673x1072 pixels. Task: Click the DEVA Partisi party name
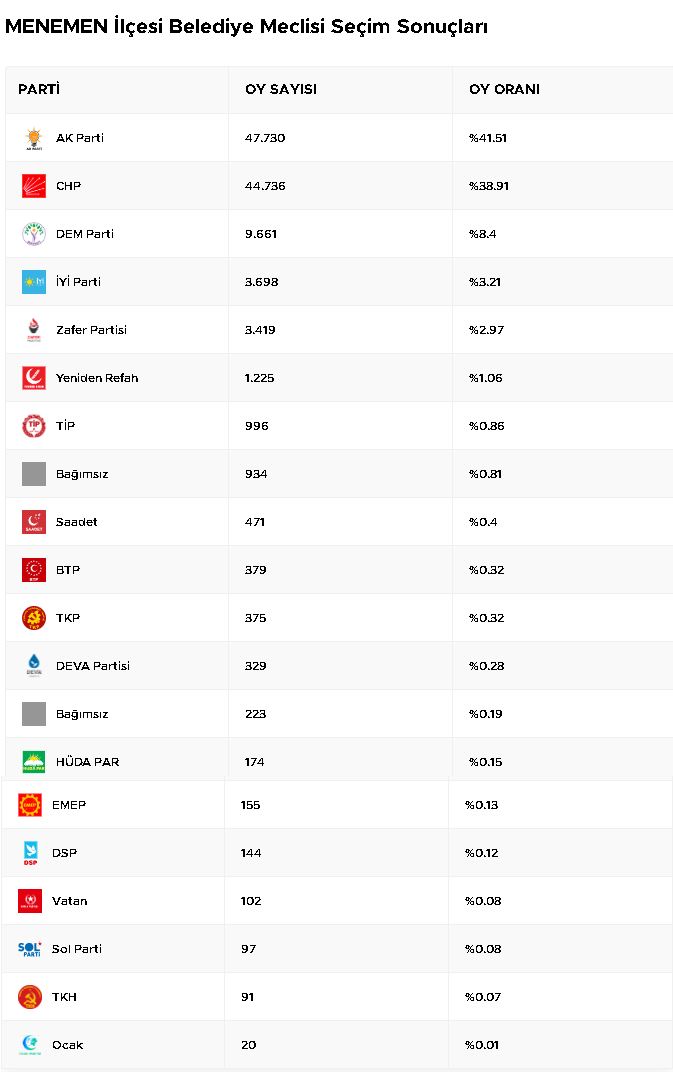point(93,666)
